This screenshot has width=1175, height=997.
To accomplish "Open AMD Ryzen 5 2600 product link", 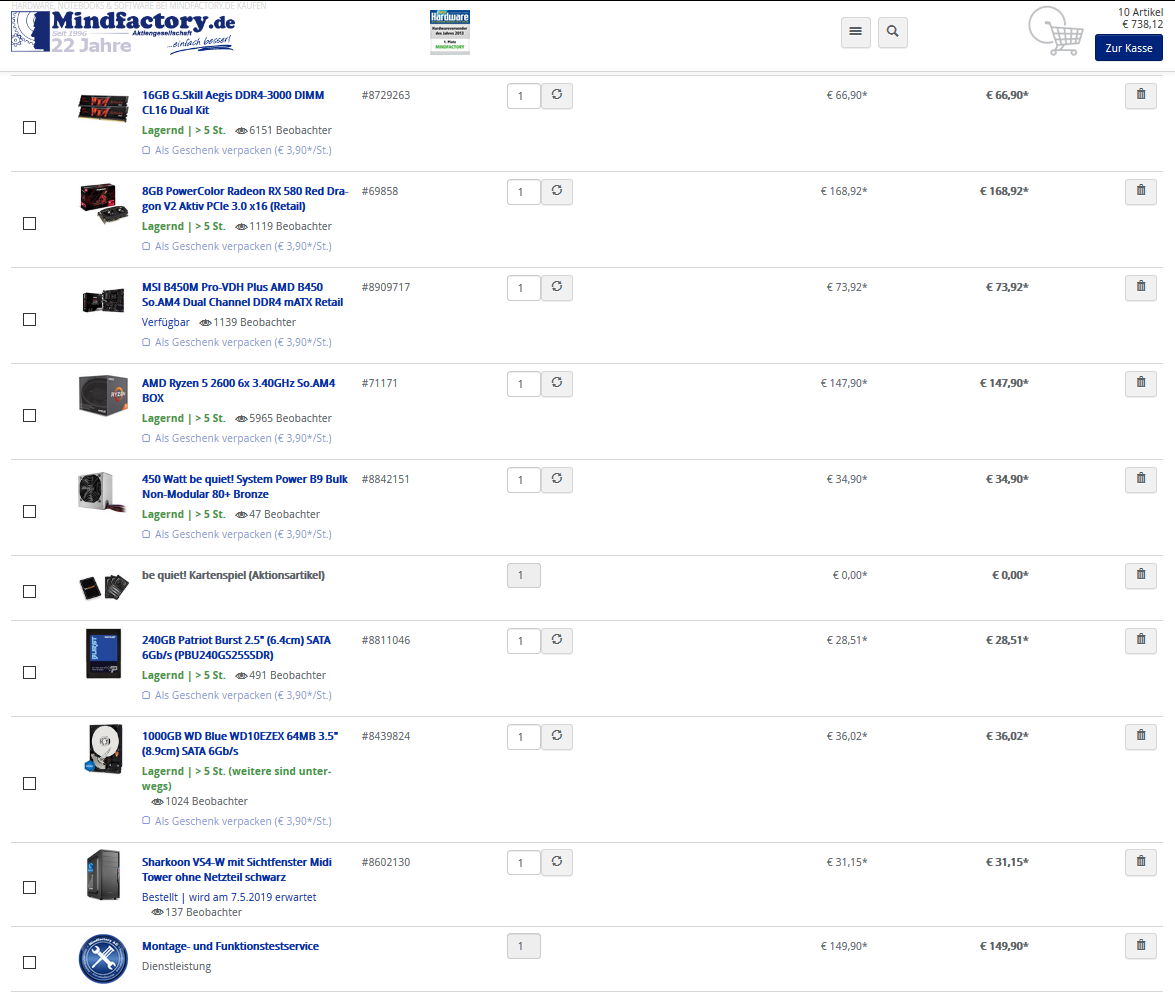I will [x=238, y=391].
